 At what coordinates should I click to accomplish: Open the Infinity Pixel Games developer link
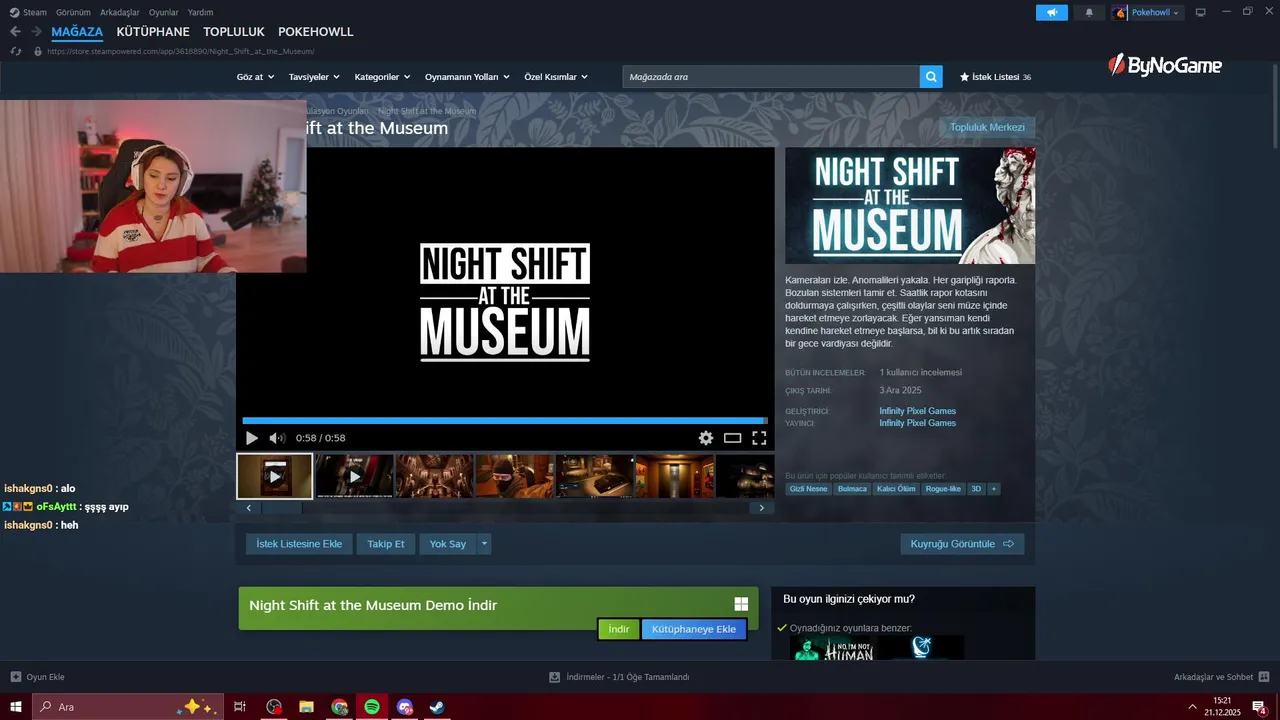pyautogui.click(x=917, y=411)
